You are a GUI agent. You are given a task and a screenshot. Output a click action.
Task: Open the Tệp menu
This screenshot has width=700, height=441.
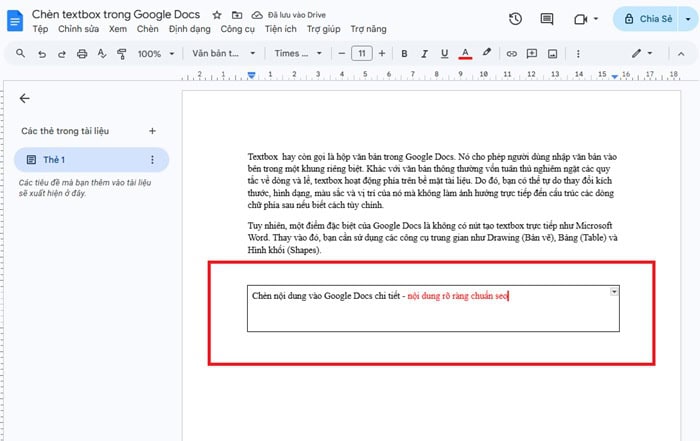point(40,29)
